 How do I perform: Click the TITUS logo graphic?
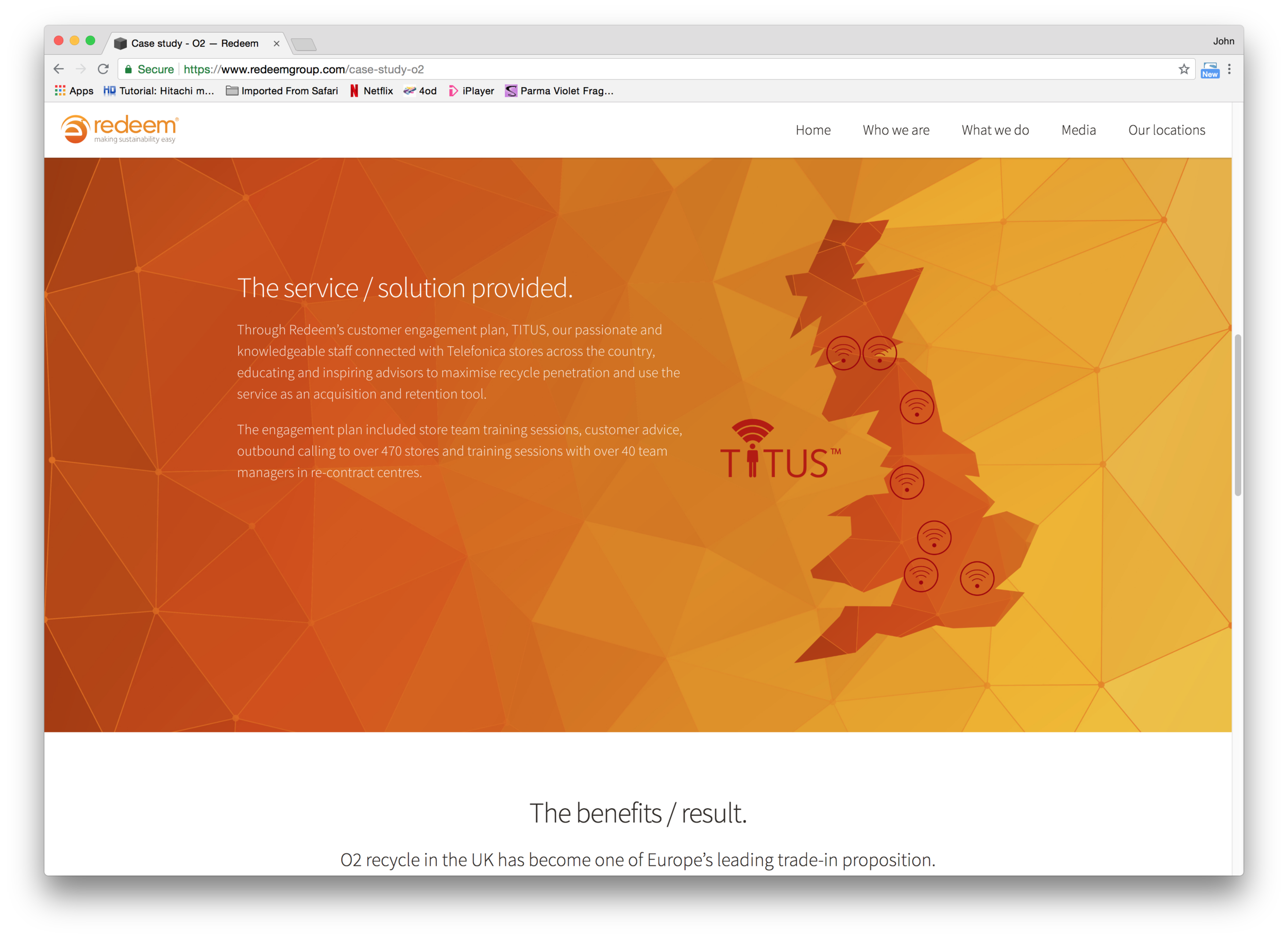[x=780, y=449]
